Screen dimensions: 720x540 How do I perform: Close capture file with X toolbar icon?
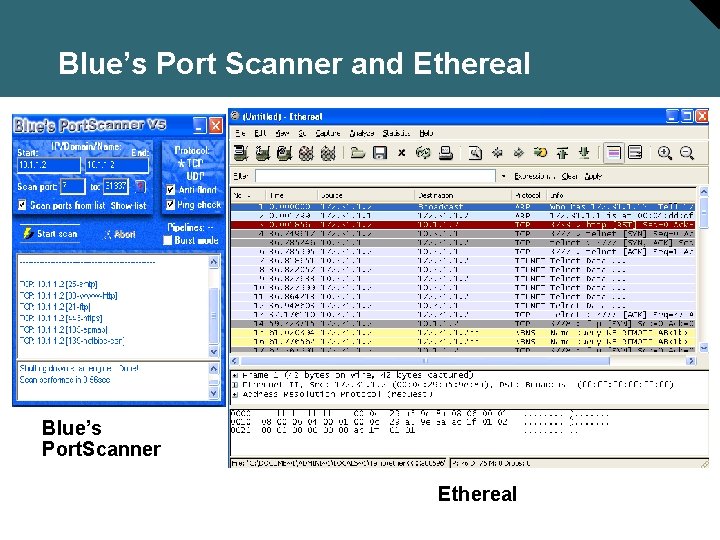[x=401, y=152]
